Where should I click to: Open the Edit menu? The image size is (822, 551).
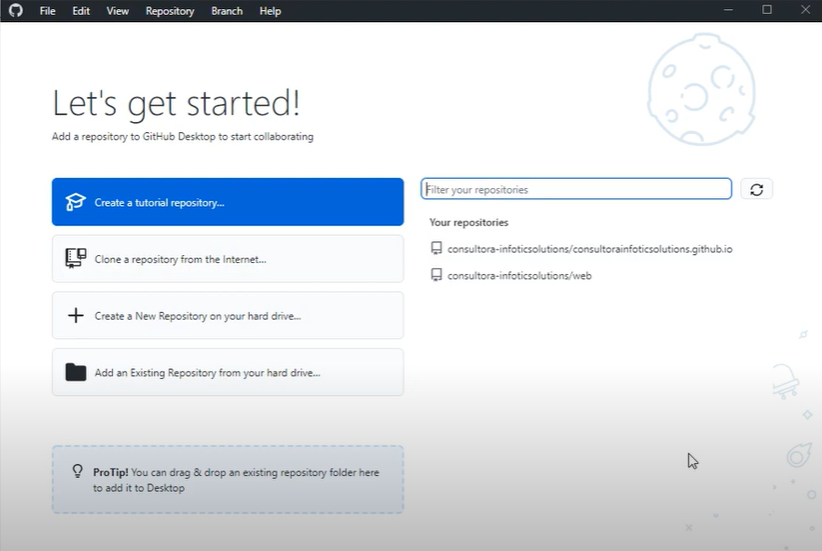[x=81, y=11]
